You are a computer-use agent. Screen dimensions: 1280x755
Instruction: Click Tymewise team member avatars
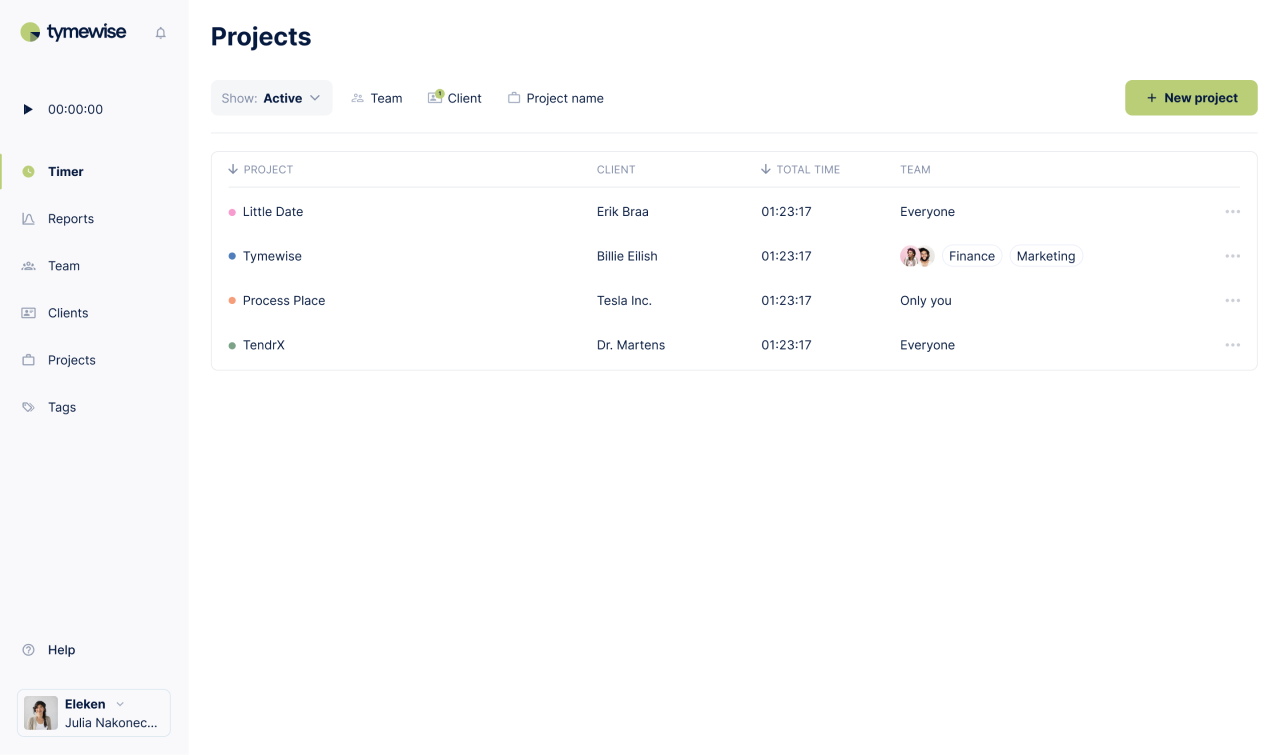coord(917,256)
